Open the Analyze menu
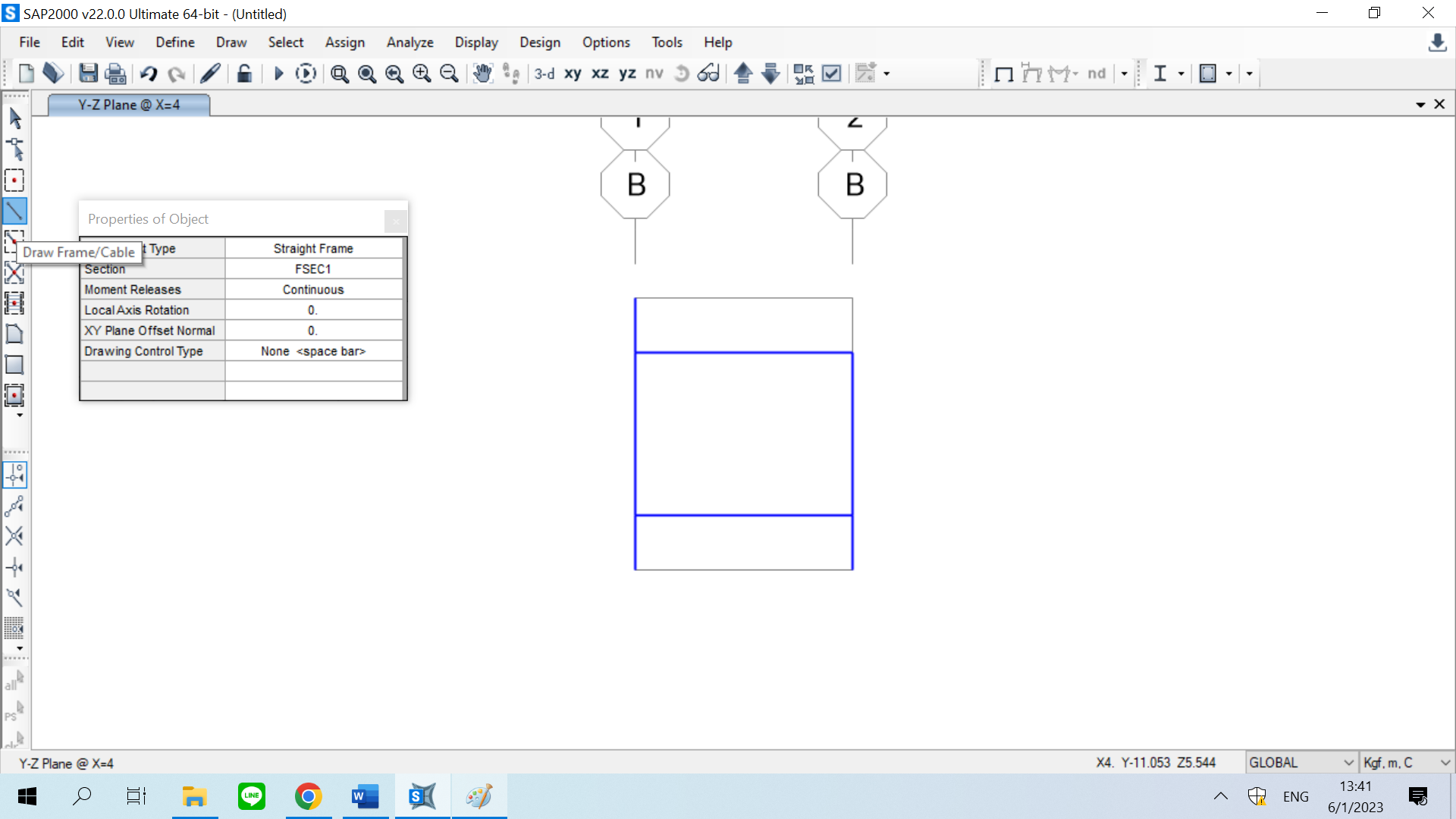Screen dimensions: 1456x819 point(409,42)
